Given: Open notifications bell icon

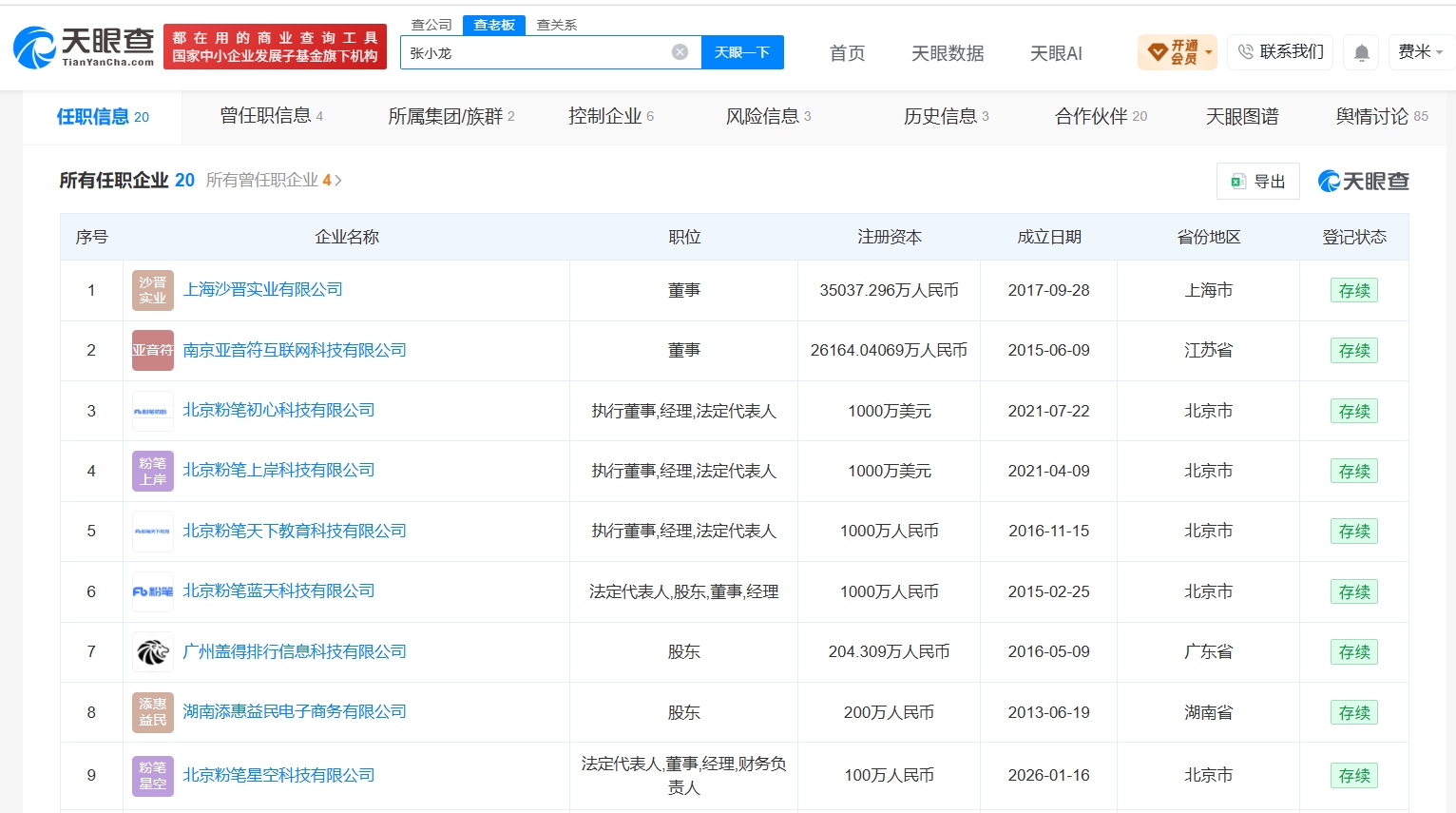Looking at the screenshot, I should (1361, 52).
